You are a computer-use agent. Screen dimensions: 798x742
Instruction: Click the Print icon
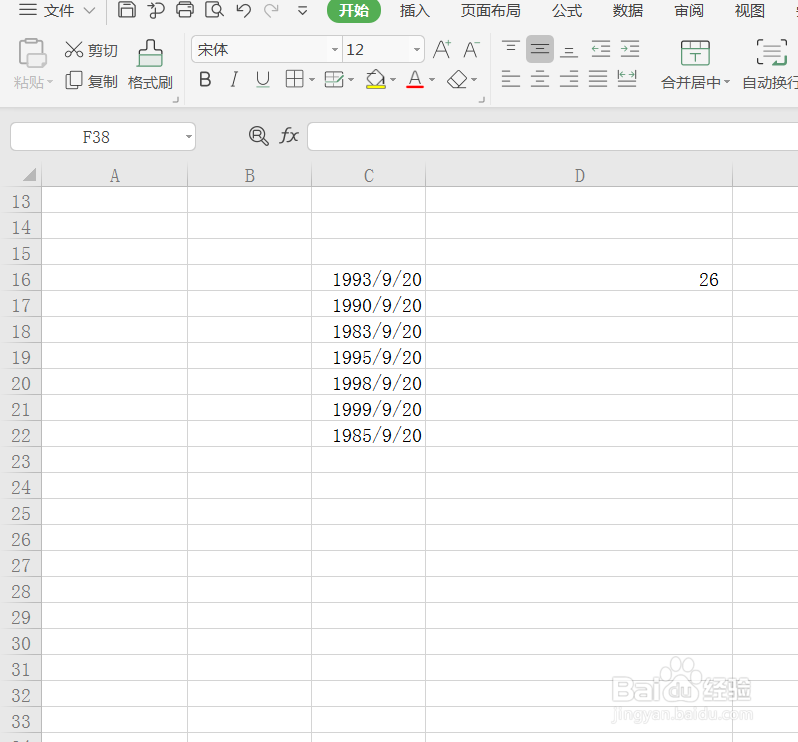point(185,10)
